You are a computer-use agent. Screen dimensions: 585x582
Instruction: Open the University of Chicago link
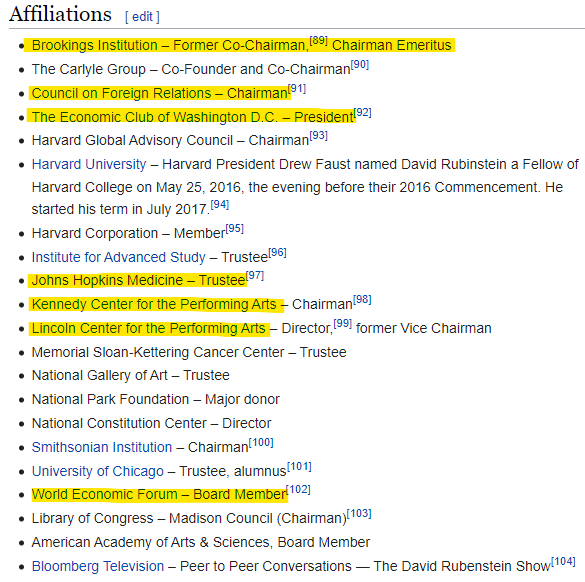point(98,471)
